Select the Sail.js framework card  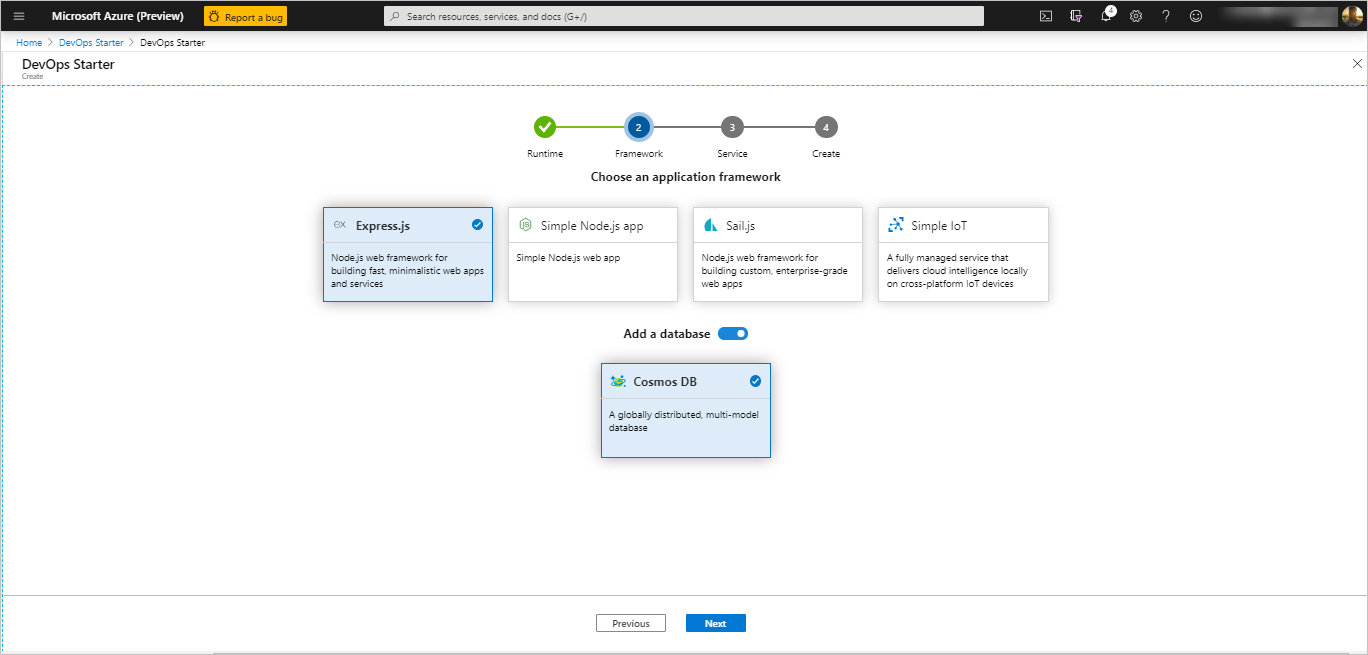pyautogui.click(x=777, y=255)
